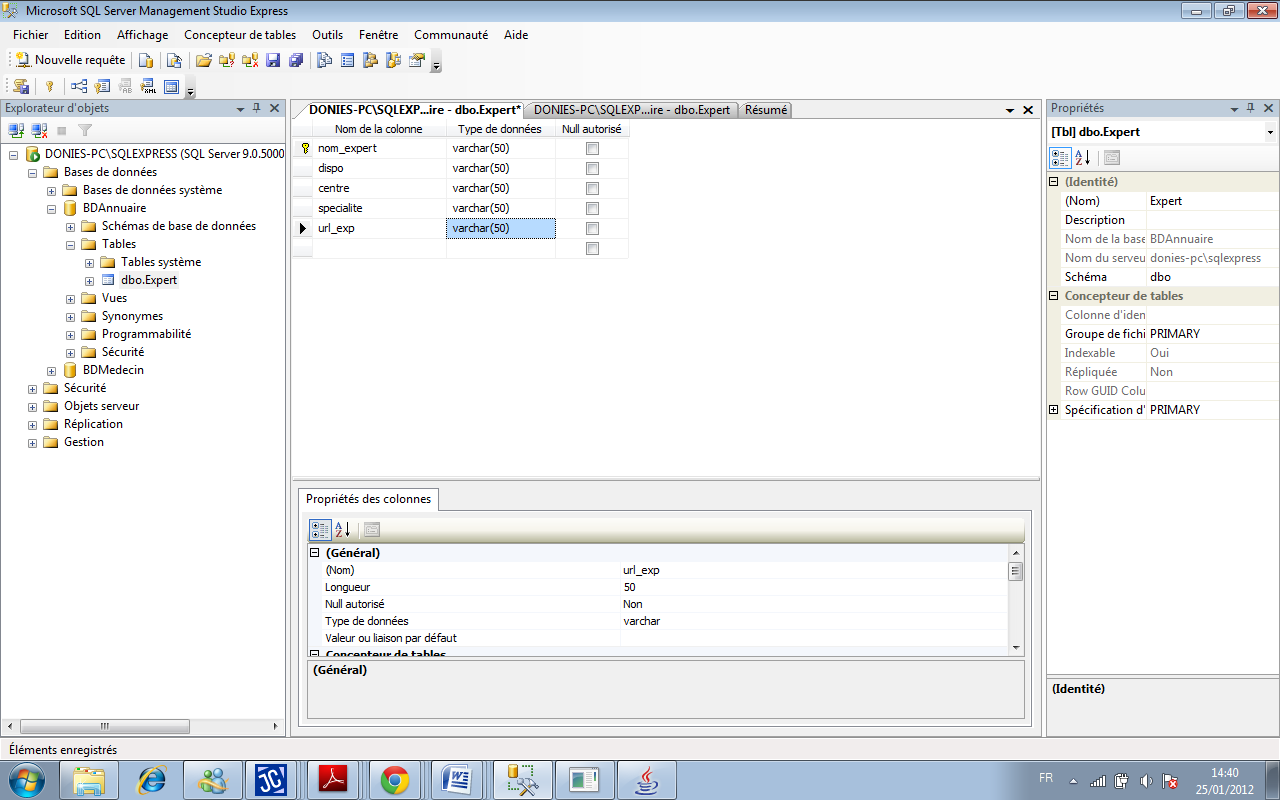Viewport: 1280px width, 800px height.
Task: Open Microsoft Word from the taskbar
Action: click(x=457, y=780)
